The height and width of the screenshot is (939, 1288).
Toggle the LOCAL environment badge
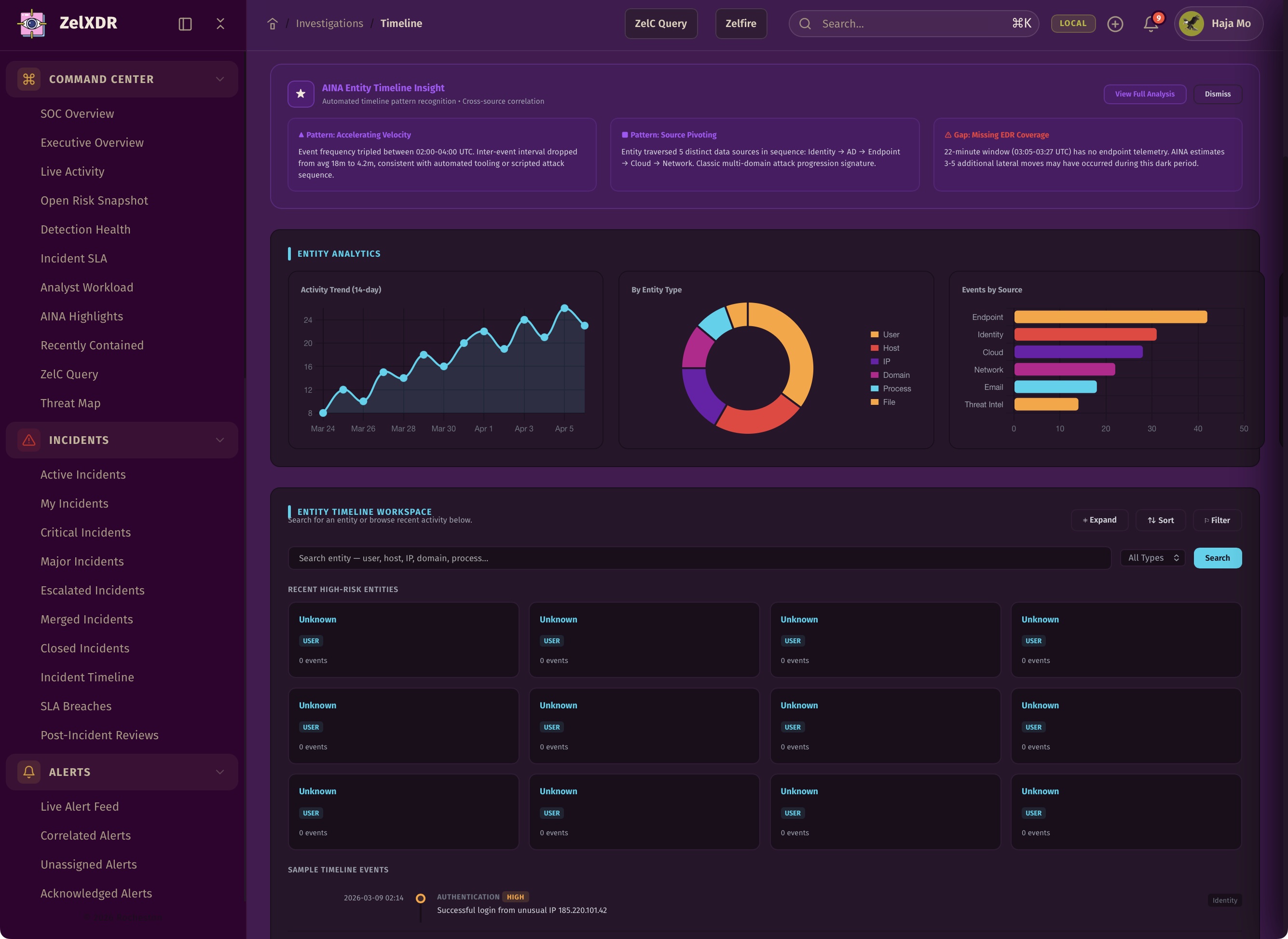pos(1073,23)
